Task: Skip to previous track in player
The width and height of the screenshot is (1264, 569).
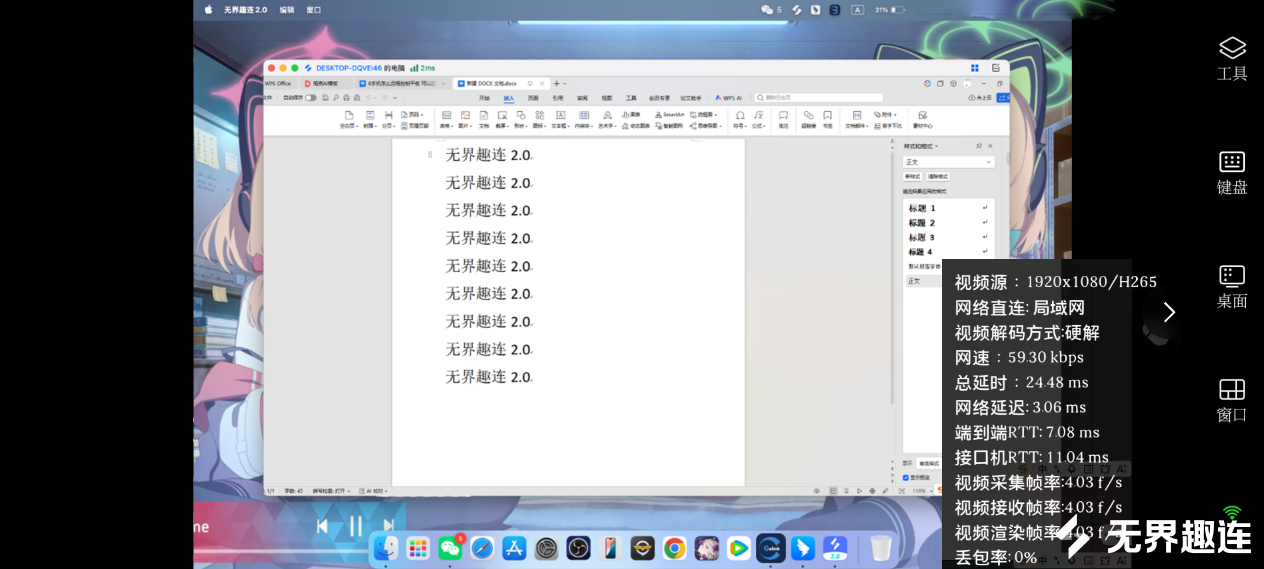Action: (x=322, y=526)
